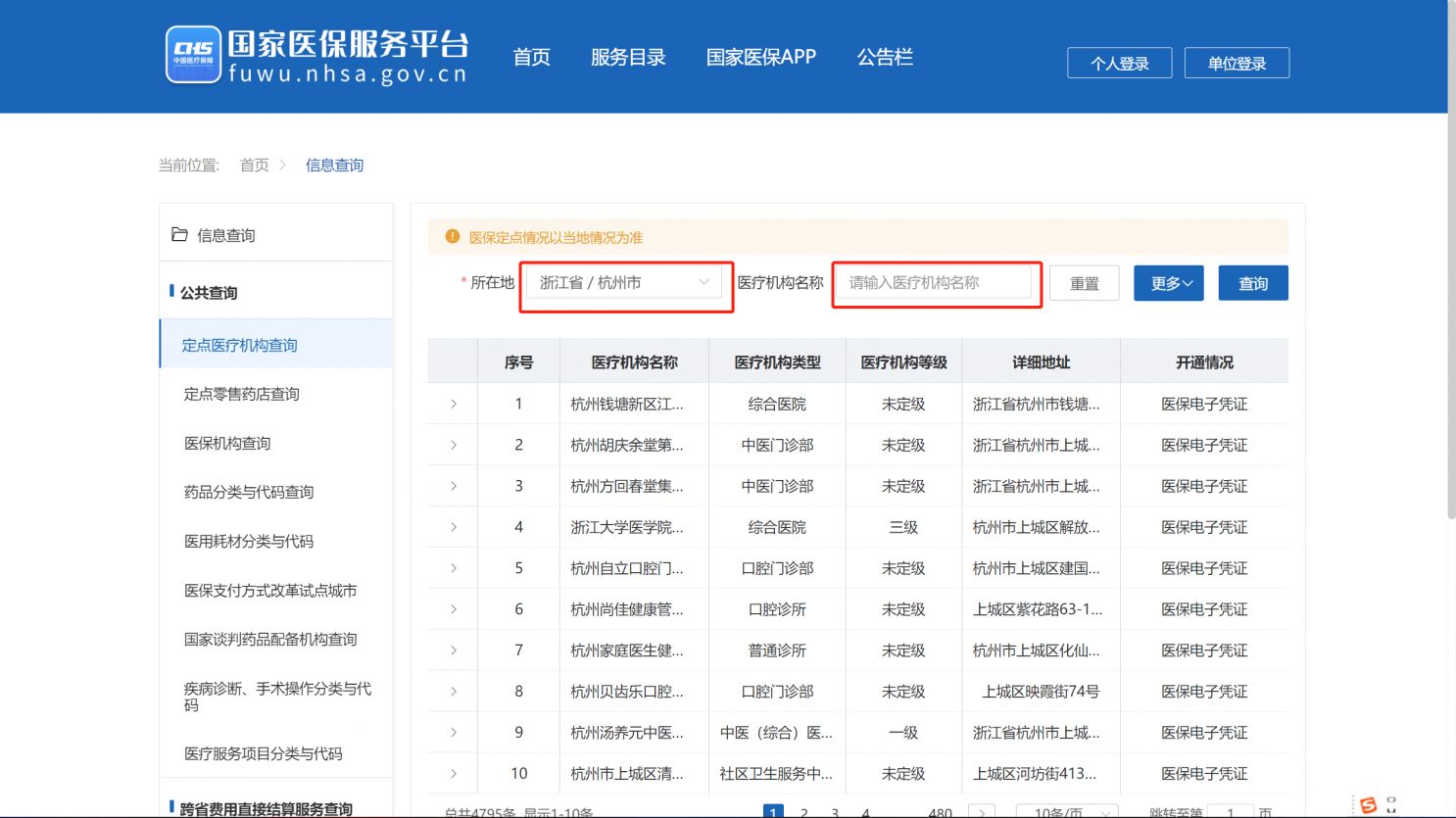Click the orange notice icon before 医保定点情况
This screenshot has width=1456, height=818.
[452, 236]
